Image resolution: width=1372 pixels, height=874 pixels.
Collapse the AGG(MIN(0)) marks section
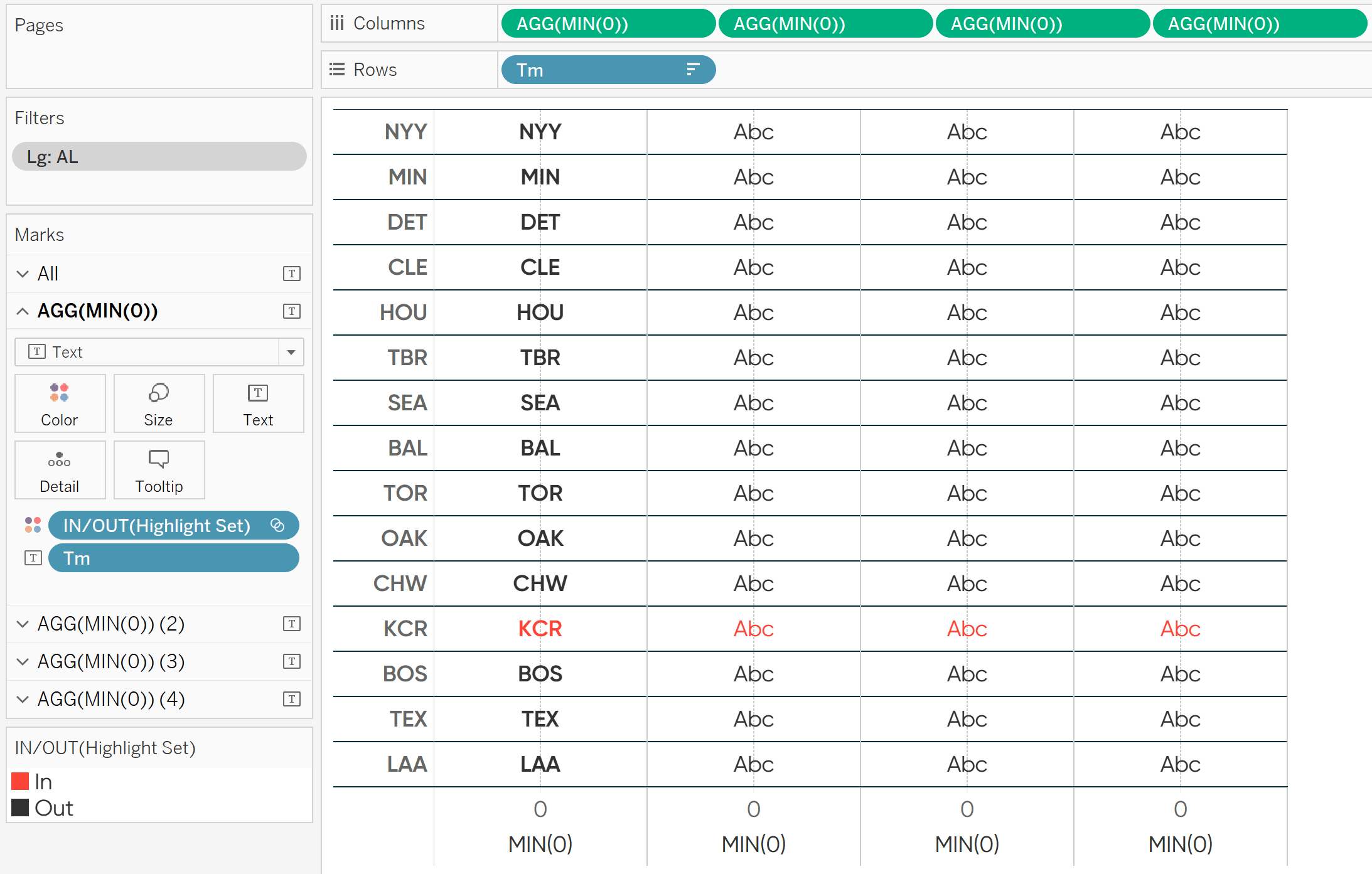23,311
